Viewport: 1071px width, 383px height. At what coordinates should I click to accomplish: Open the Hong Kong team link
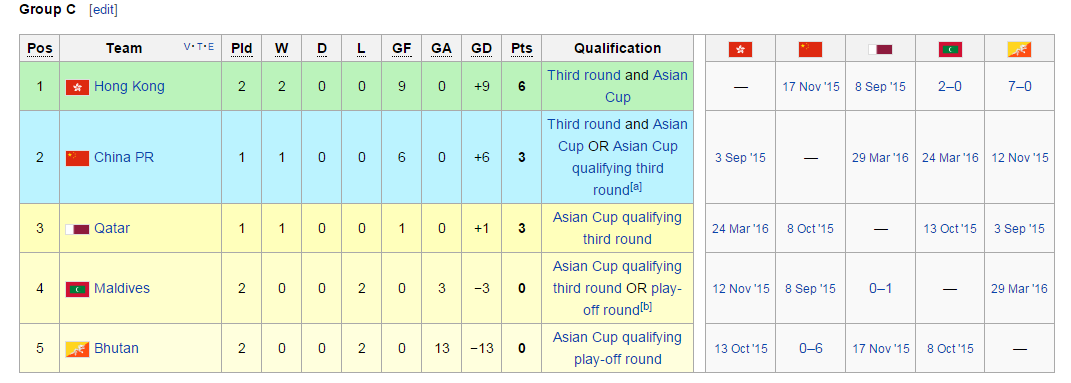click(129, 87)
